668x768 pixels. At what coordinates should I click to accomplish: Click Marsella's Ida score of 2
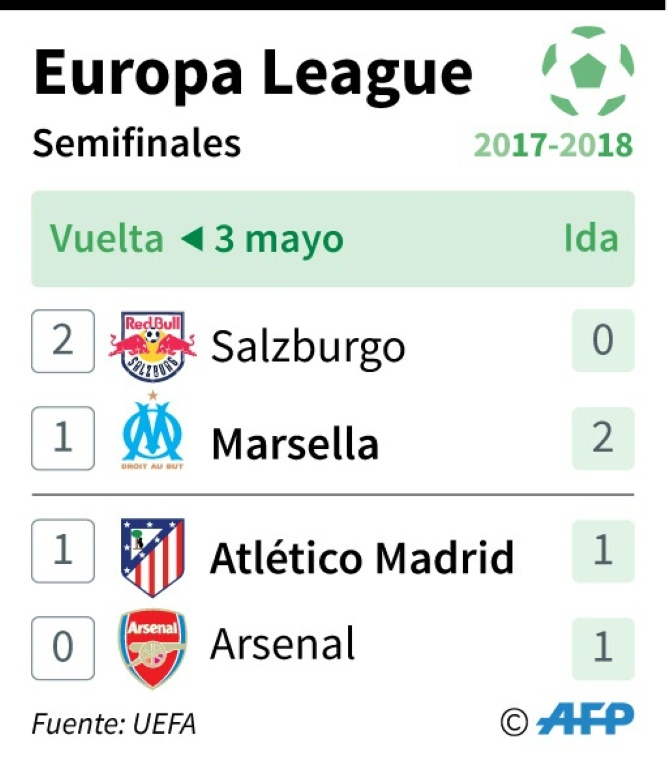click(603, 438)
